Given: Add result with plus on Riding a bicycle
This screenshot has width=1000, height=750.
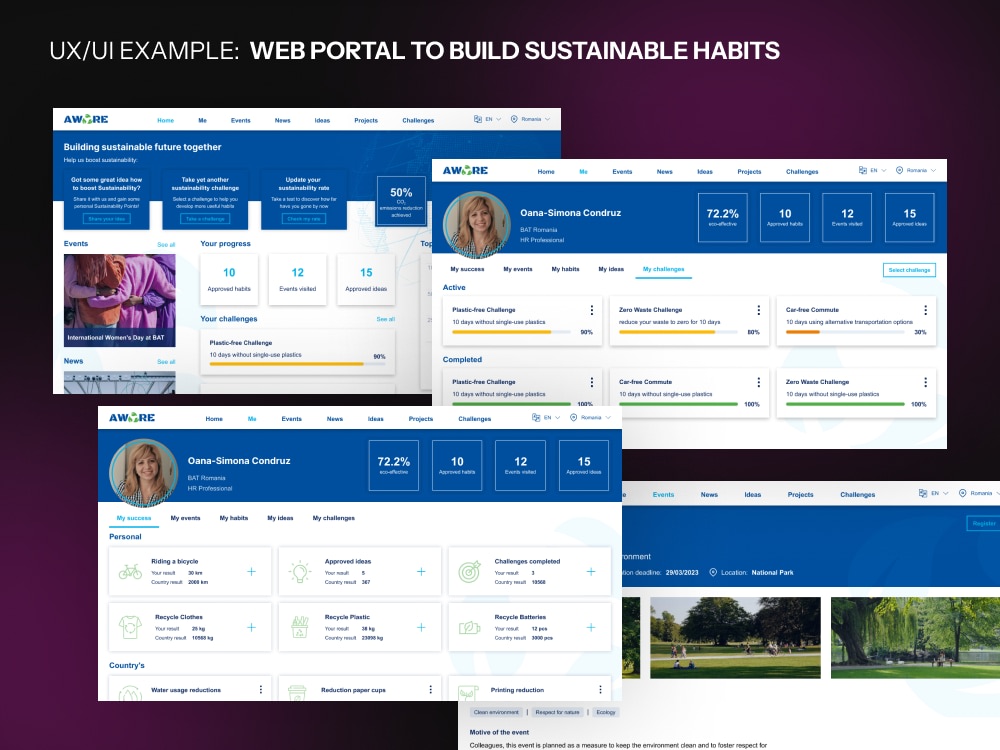Looking at the screenshot, I should click(251, 572).
